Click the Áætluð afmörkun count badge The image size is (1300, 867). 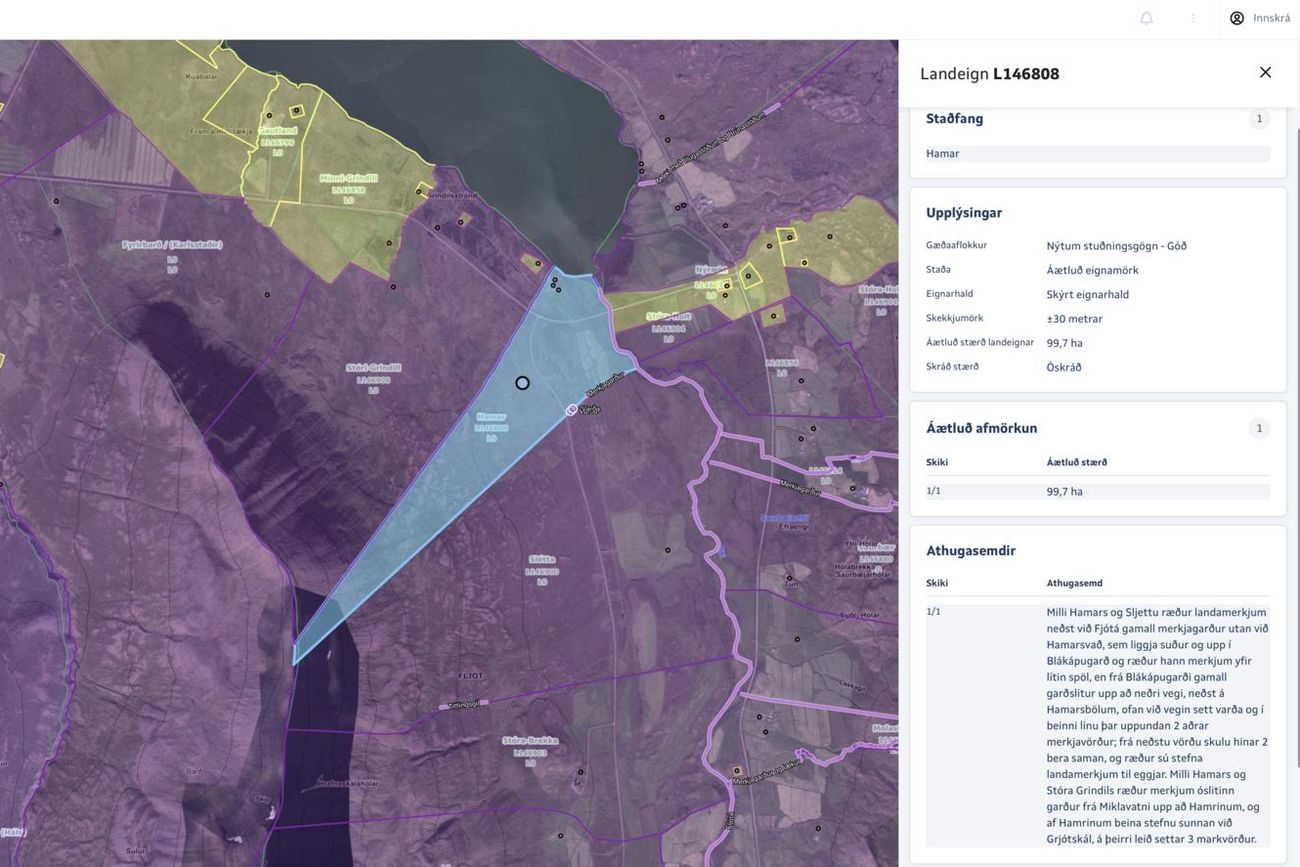1259,429
